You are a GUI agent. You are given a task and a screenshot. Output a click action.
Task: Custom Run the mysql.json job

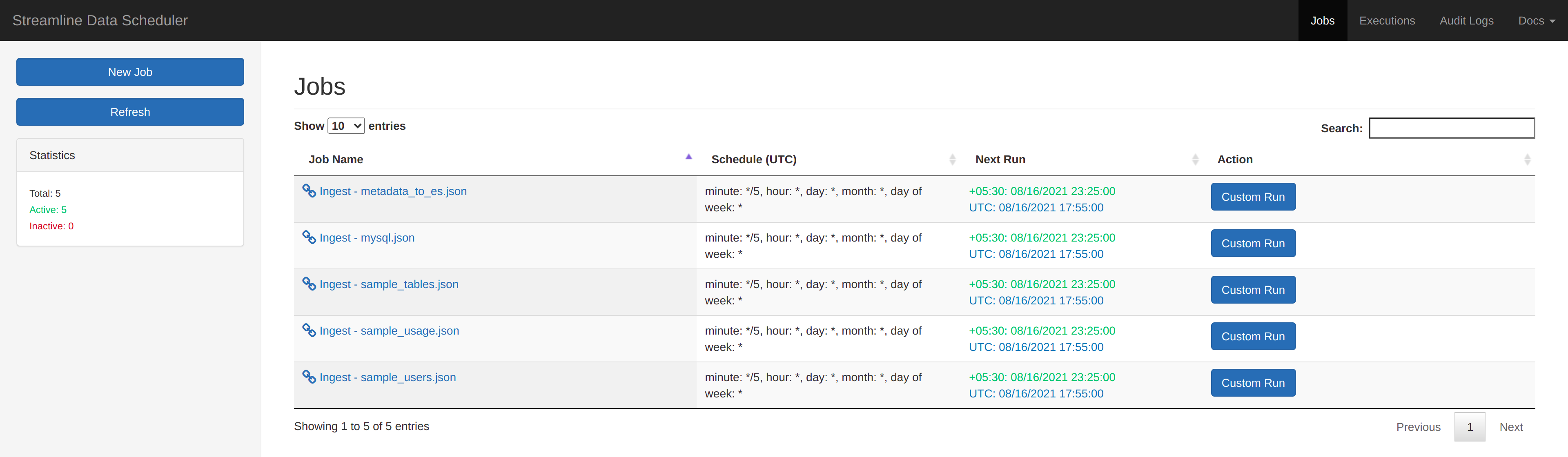(x=1253, y=244)
